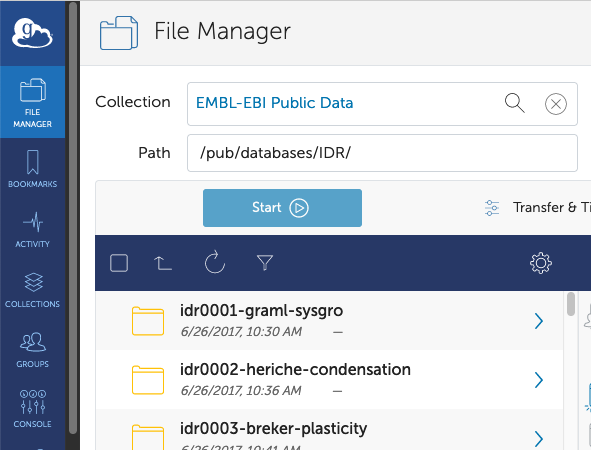This screenshot has height=450, width=591.
Task: Click the Start transfer button
Action: (282, 208)
